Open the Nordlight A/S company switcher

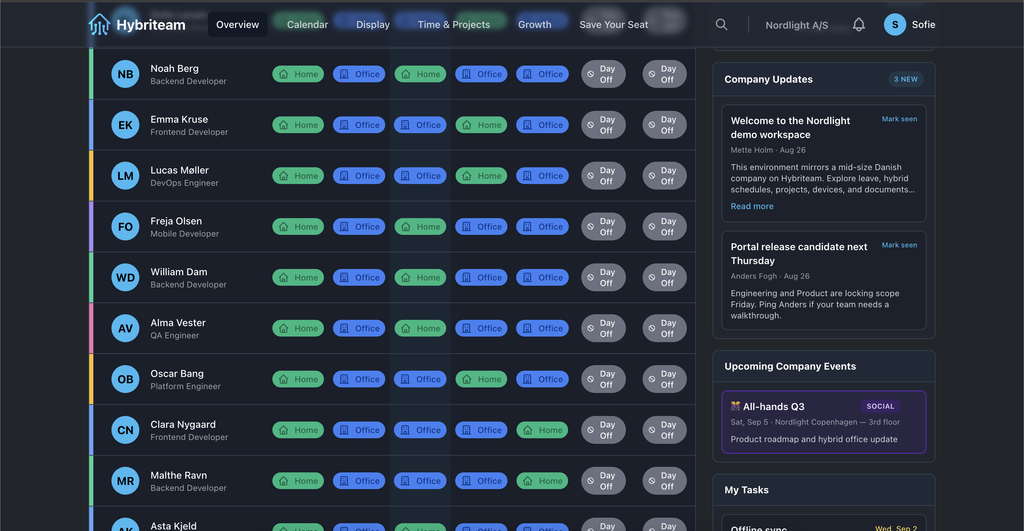(x=796, y=25)
